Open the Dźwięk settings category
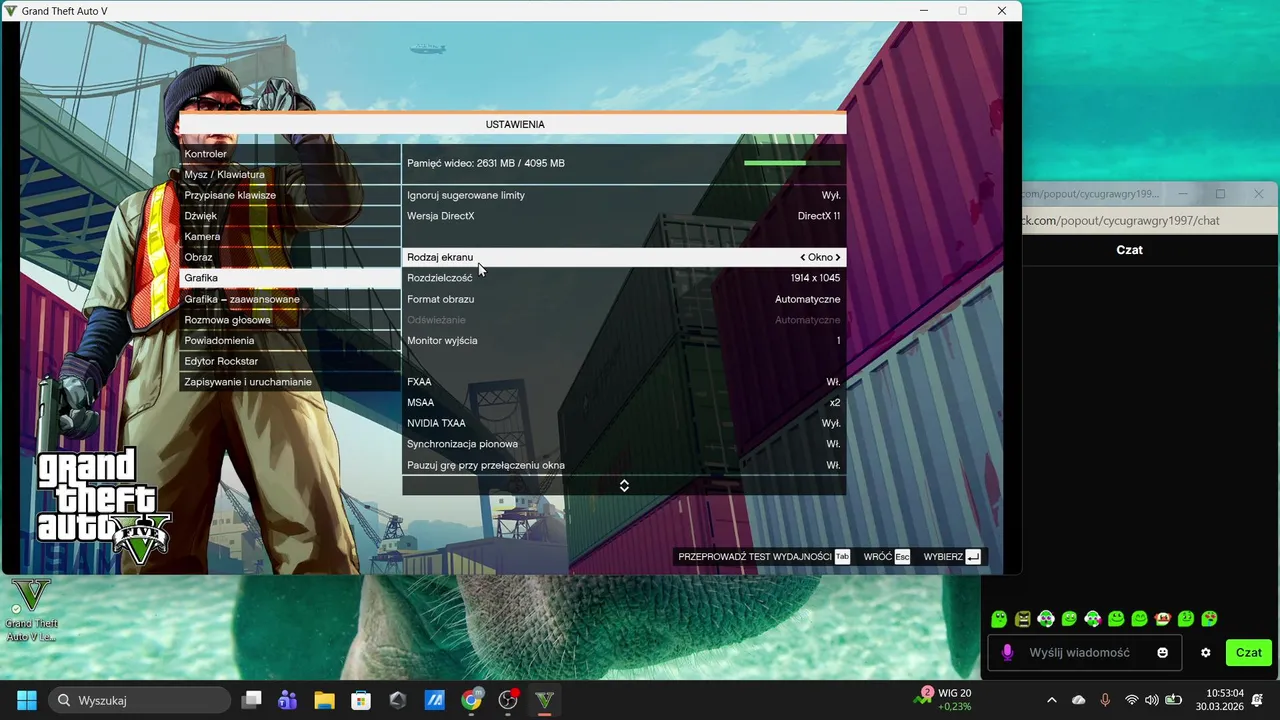1280x720 pixels. (290, 216)
